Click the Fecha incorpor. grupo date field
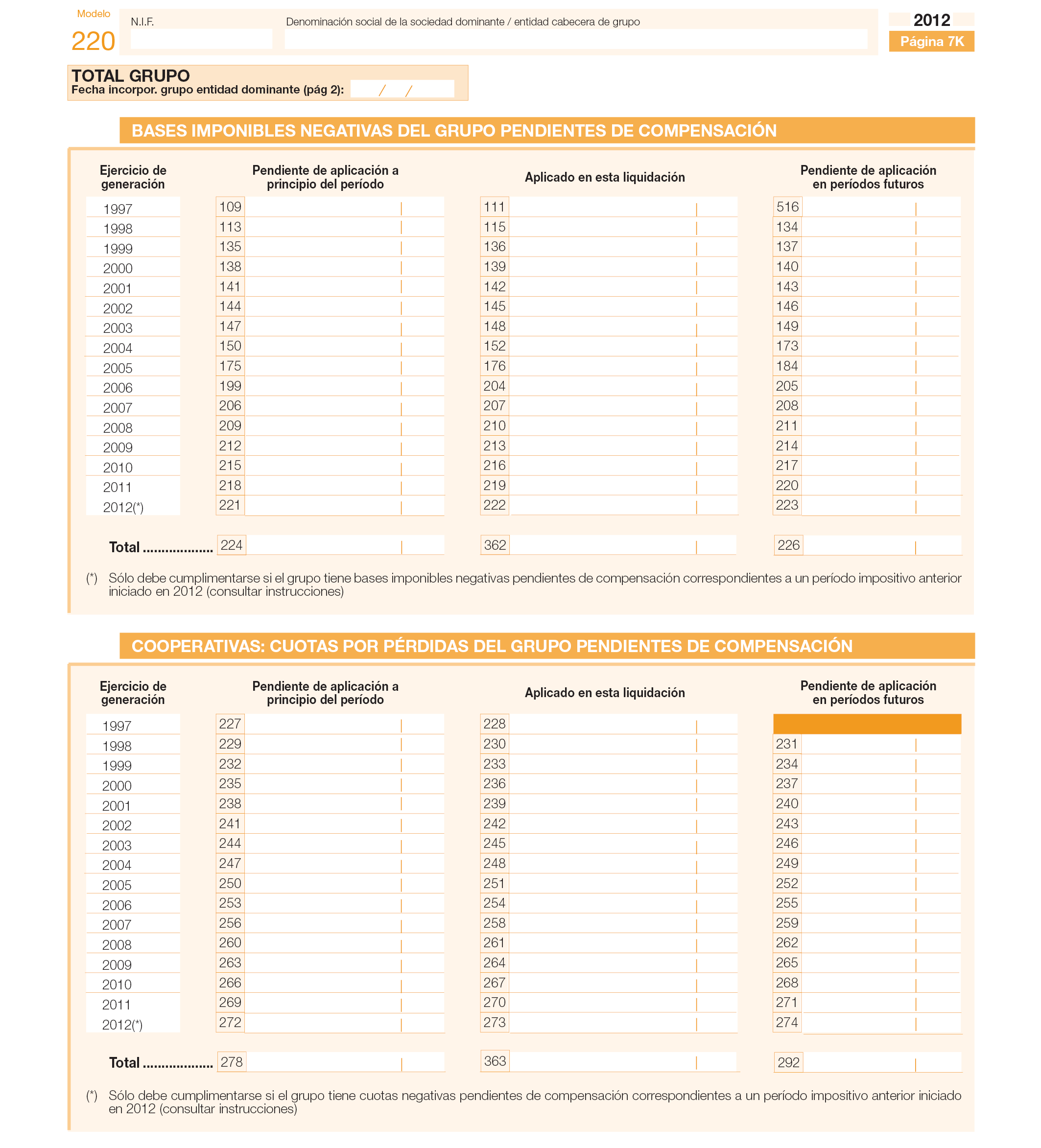Screen dimensions: 1041x1148 click(x=402, y=90)
